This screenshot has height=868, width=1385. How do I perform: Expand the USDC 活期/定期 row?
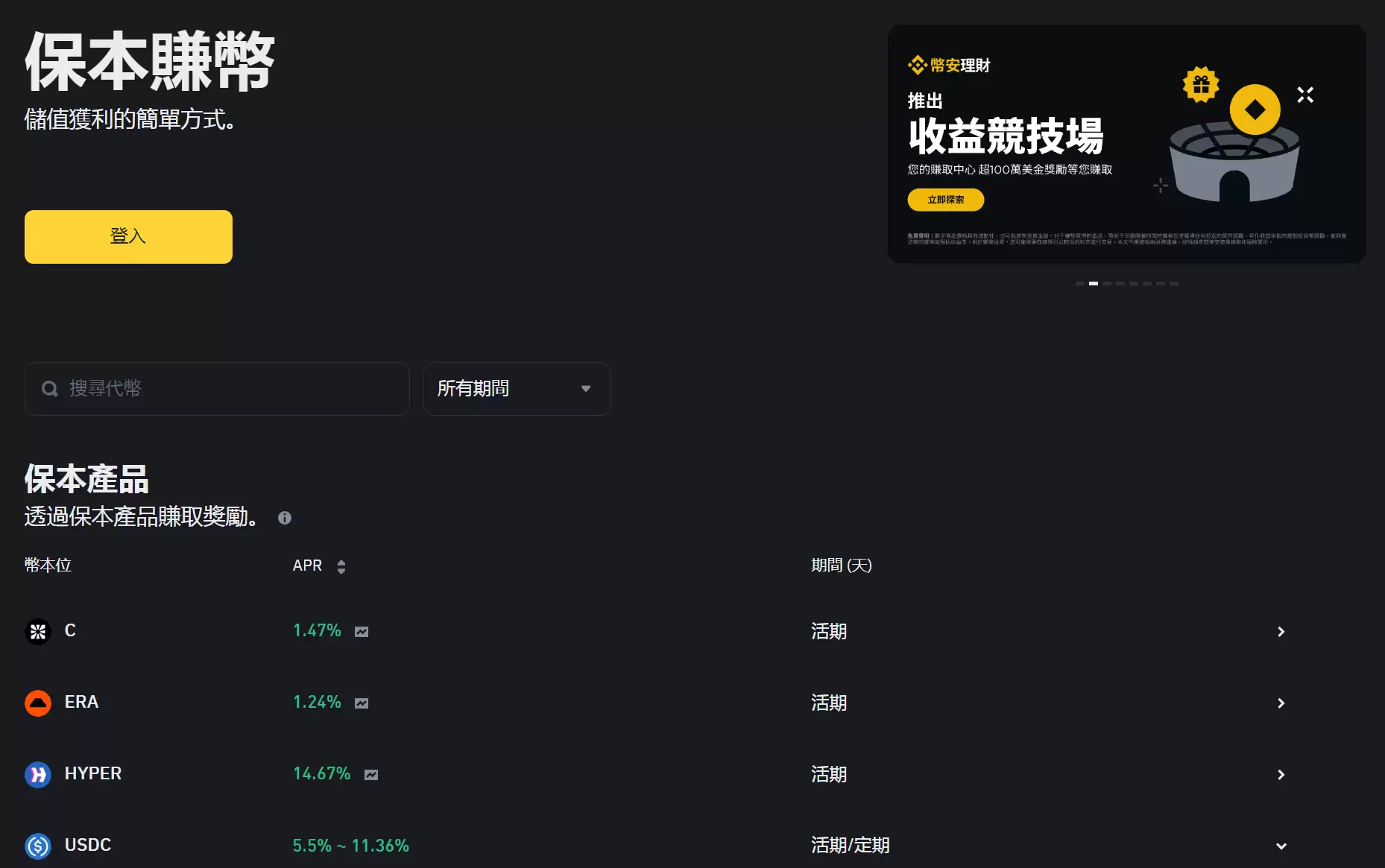pos(1282,846)
